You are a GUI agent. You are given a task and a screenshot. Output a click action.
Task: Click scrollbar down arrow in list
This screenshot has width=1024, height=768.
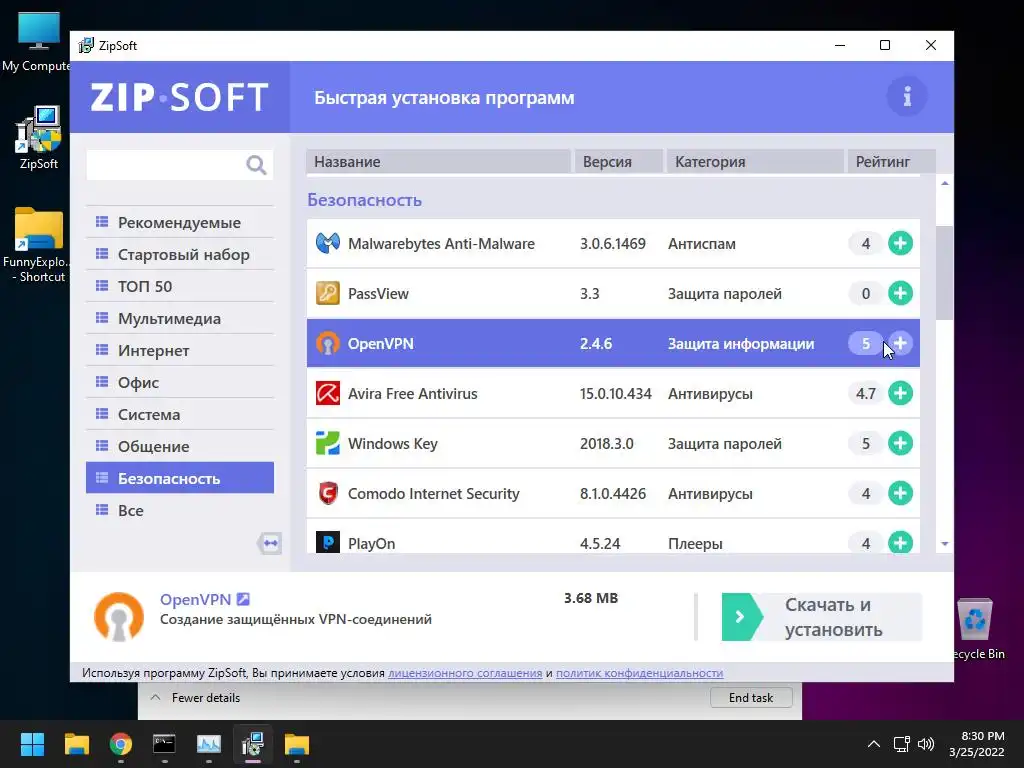coord(944,543)
